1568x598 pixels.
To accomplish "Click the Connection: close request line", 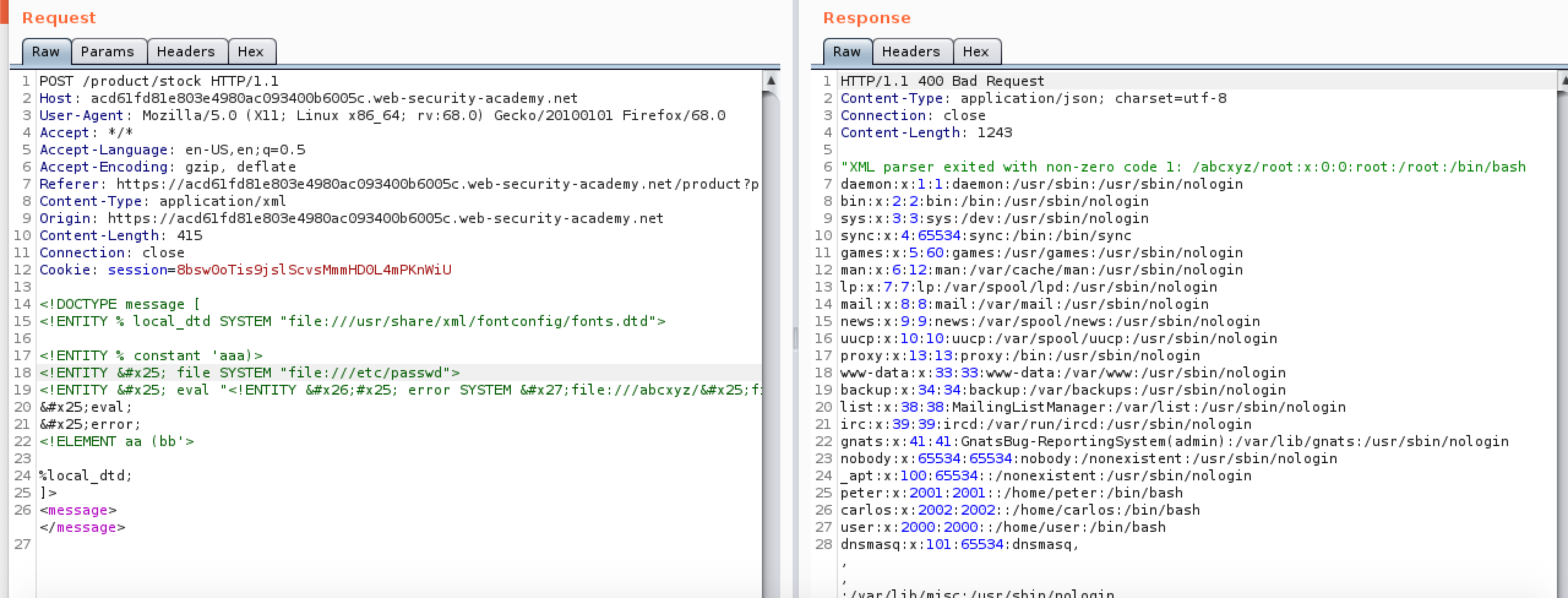I will (112, 252).
